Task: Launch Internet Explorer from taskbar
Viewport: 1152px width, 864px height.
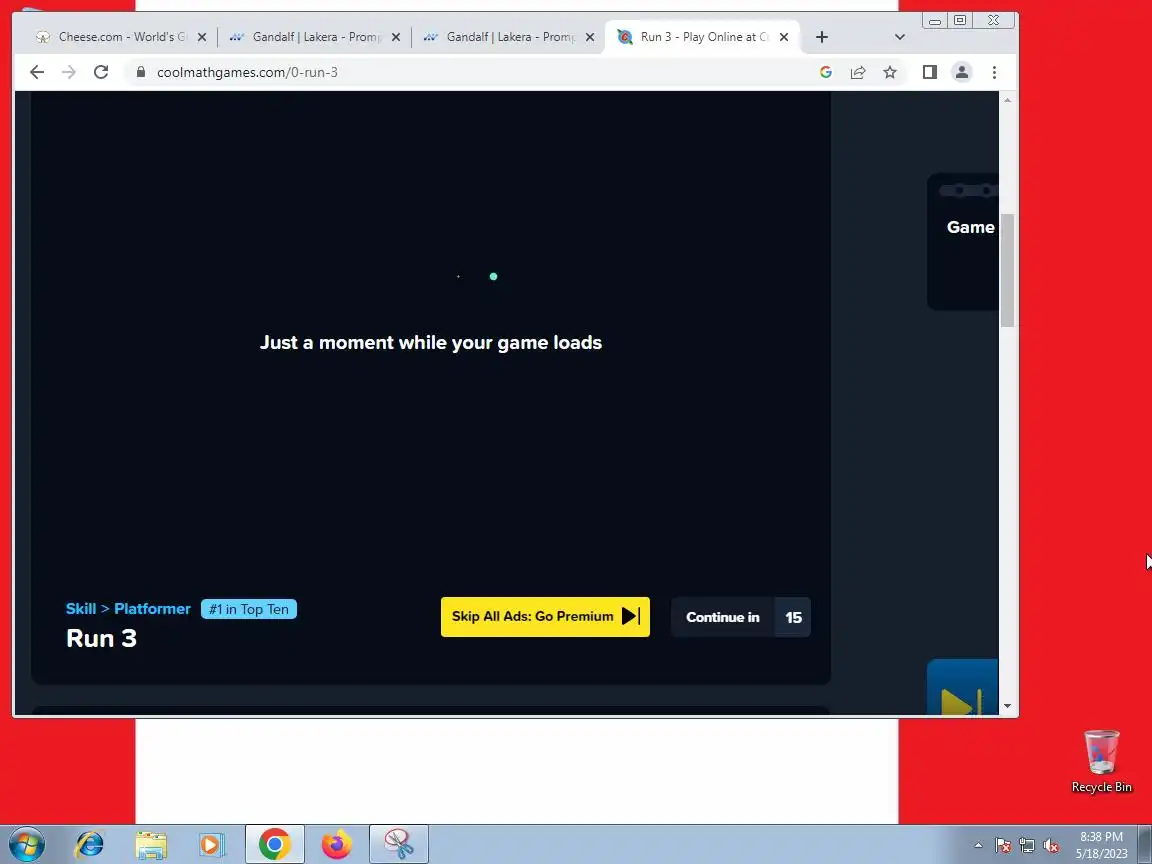Action: tap(90, 844)
